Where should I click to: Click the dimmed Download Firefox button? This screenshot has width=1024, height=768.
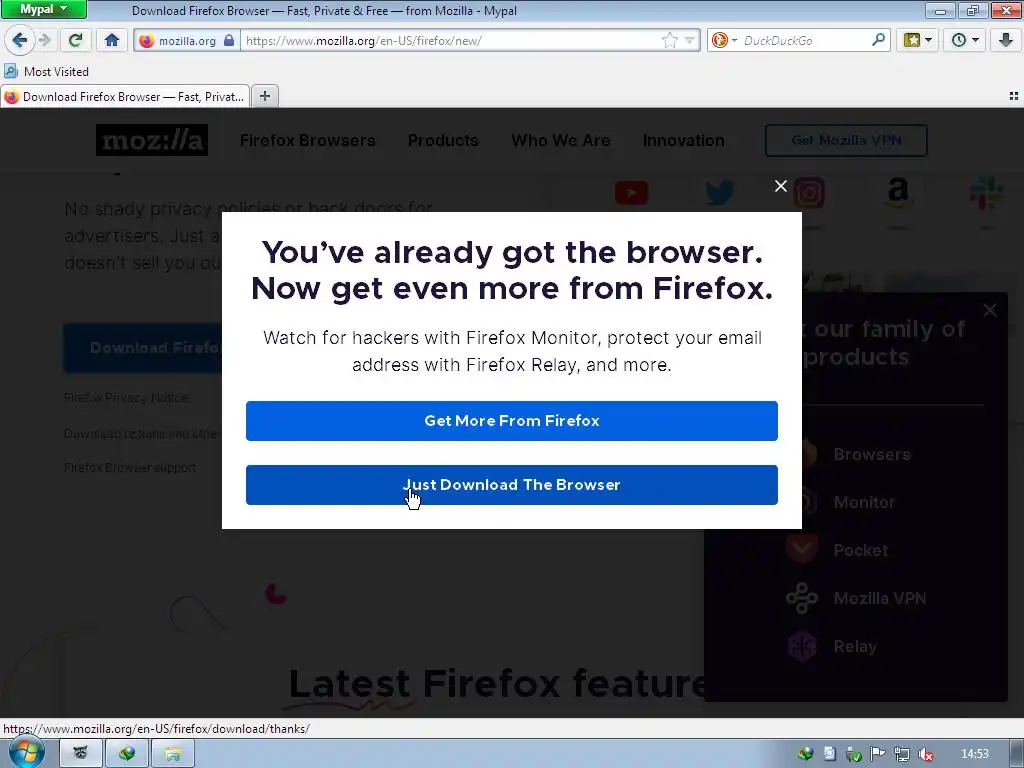click(142, 347)
